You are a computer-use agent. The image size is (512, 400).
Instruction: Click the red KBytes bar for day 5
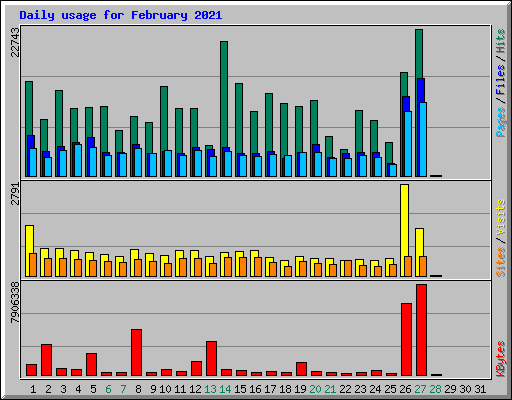91,364
